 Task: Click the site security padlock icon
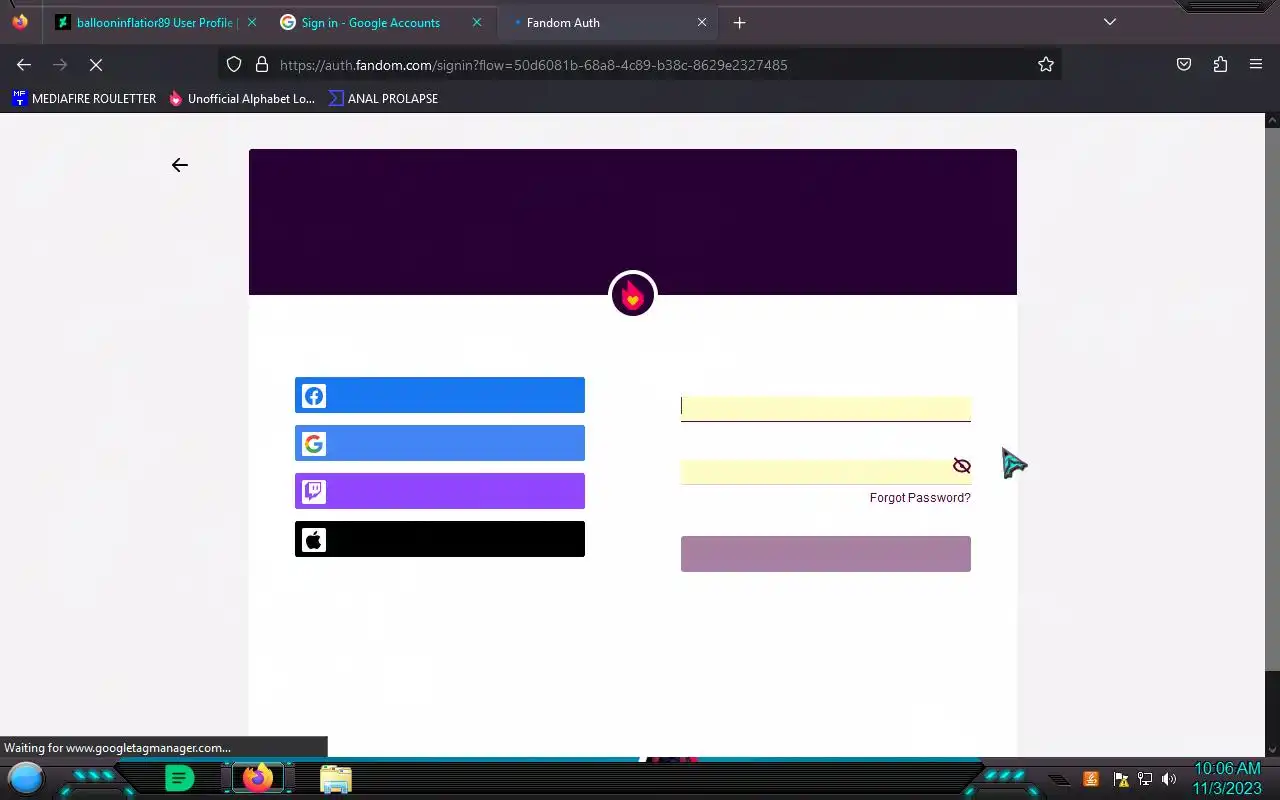click(x=262, y=65)
